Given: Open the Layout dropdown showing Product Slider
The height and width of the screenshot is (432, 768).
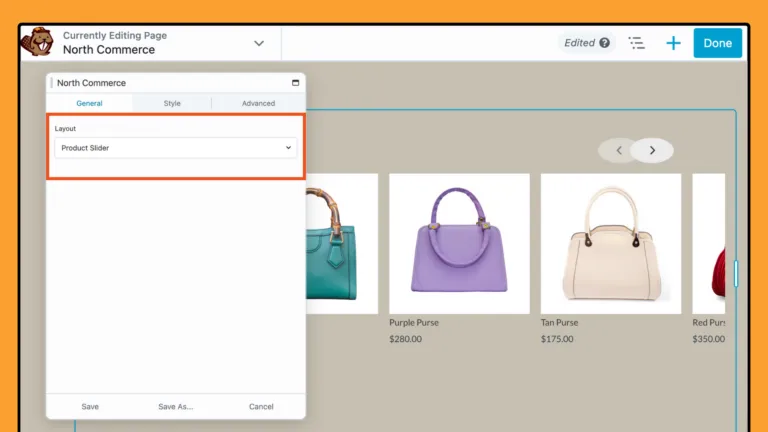Looking at the screenshot, I should pyautogui.click(x=175, y=148).
